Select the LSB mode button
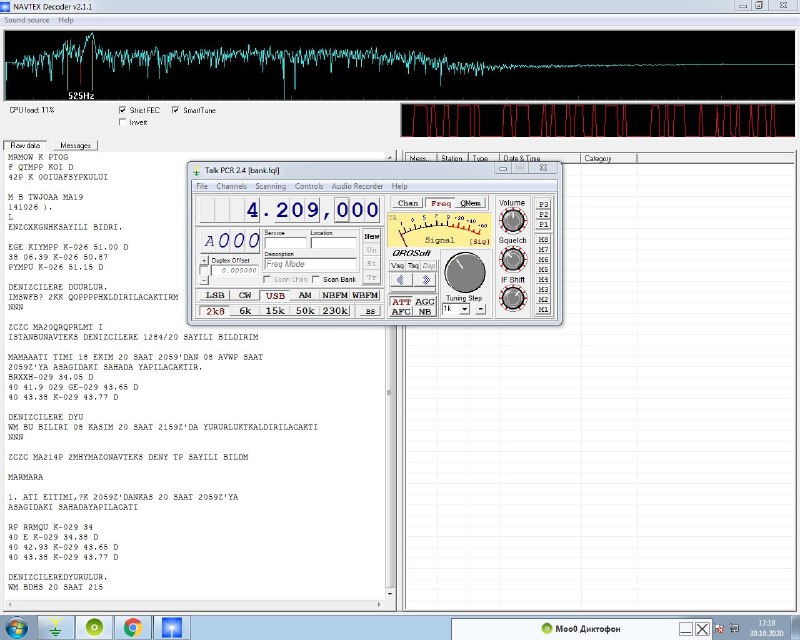 (215, 295)
